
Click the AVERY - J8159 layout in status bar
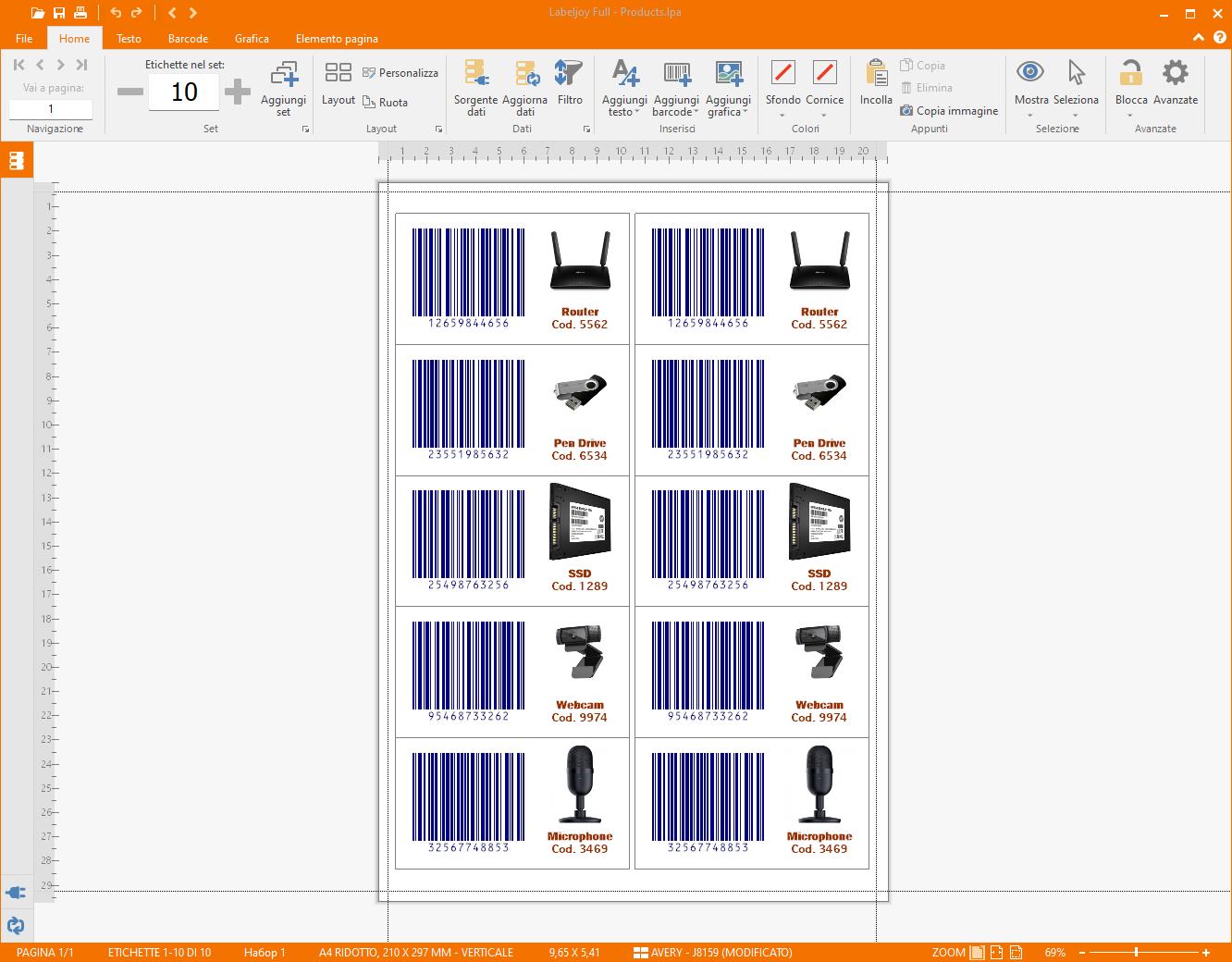[712, 953]
